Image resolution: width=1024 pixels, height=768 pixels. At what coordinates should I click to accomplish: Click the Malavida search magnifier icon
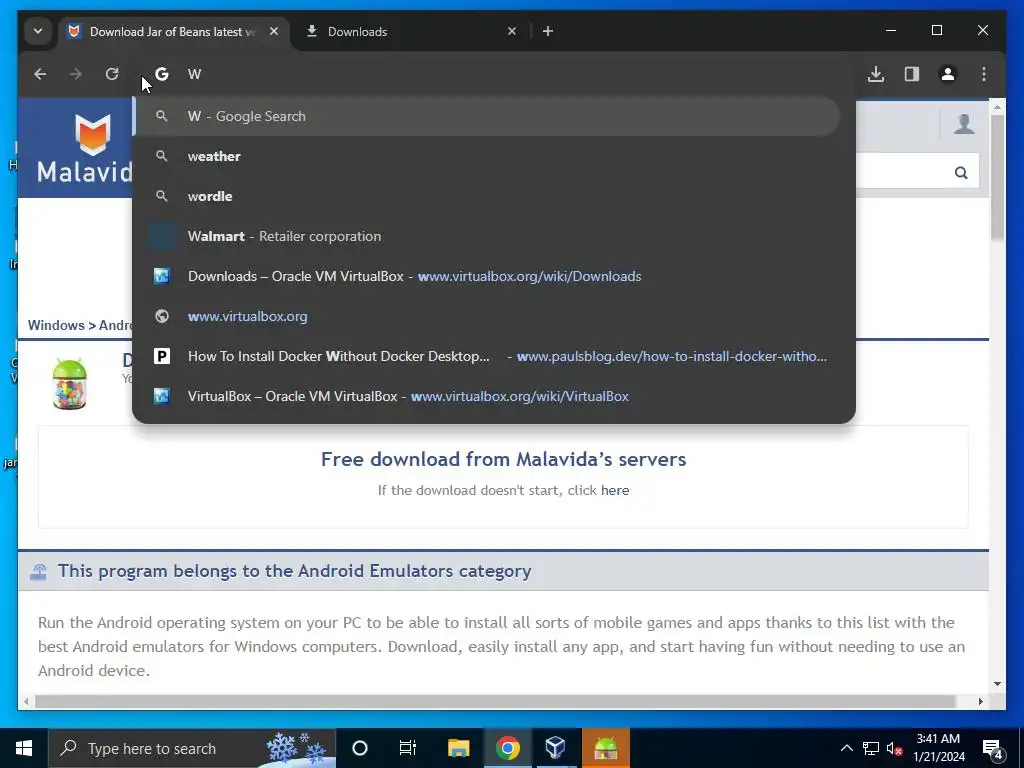(x=961, y=172)
